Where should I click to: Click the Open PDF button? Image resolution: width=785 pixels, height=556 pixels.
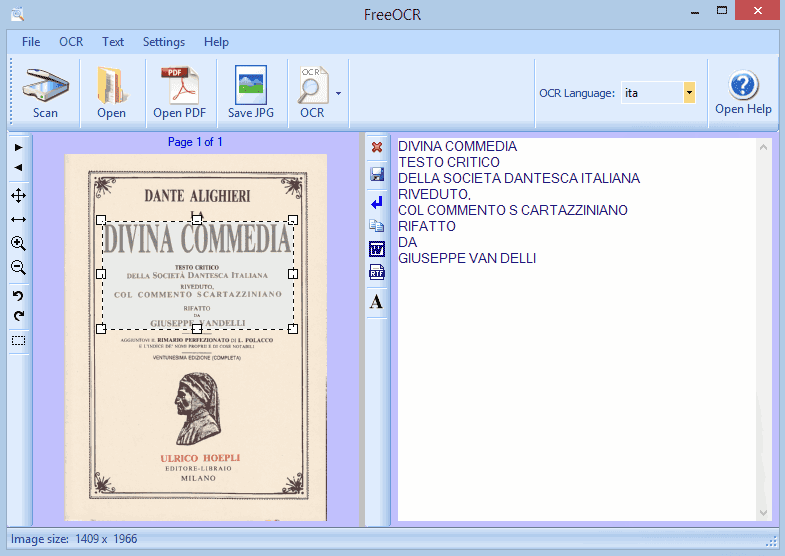(x=179, y=93)
